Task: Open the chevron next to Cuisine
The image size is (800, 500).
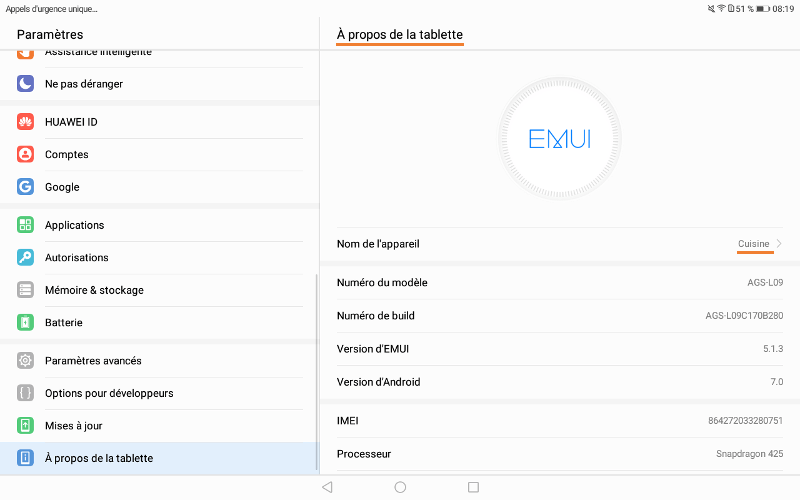Action: click(x=779, y=244)
